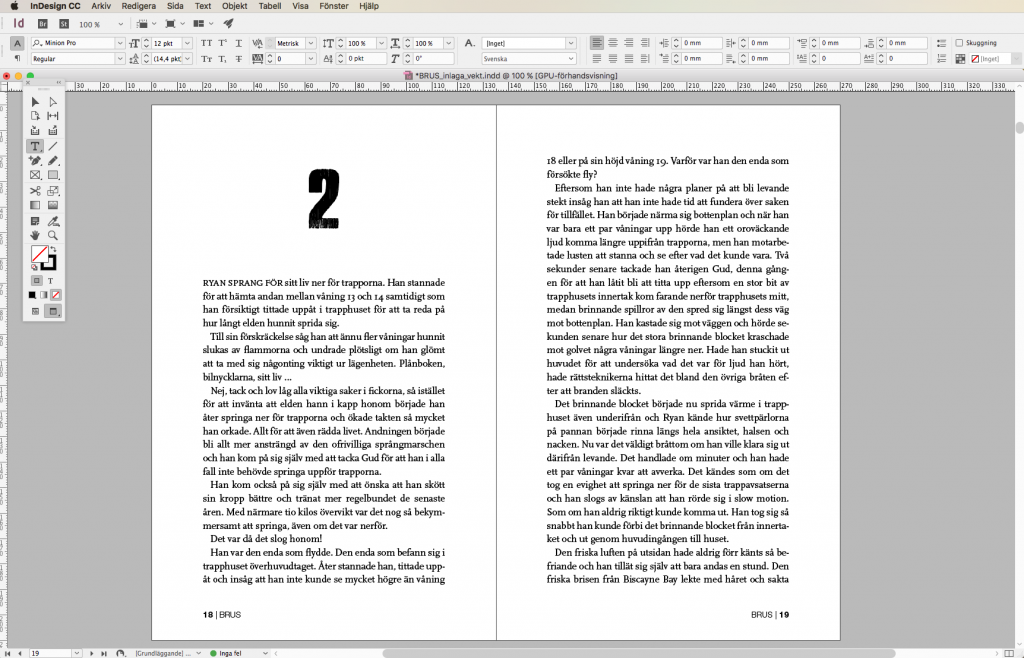Image resolution: width=1024 pixels, height=658 pixels.
Task: Select the Pen tool
Action: [x=35, y=161]
